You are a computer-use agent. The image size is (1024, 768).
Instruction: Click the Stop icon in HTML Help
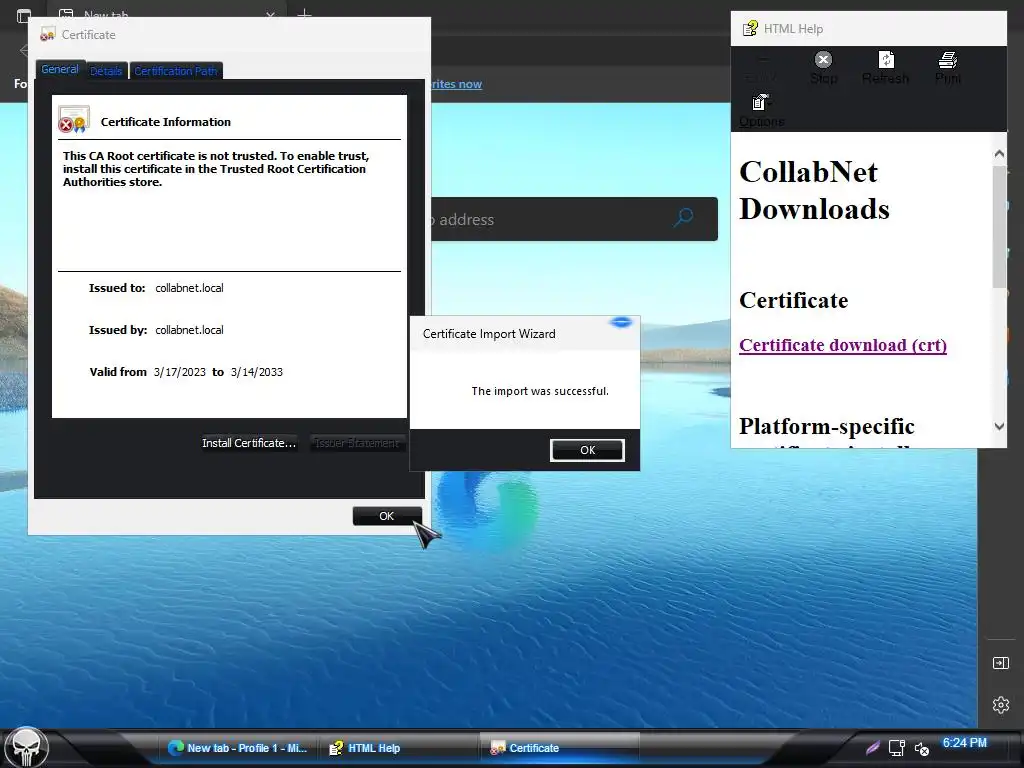pyautogui.click(x=824, y=60)
